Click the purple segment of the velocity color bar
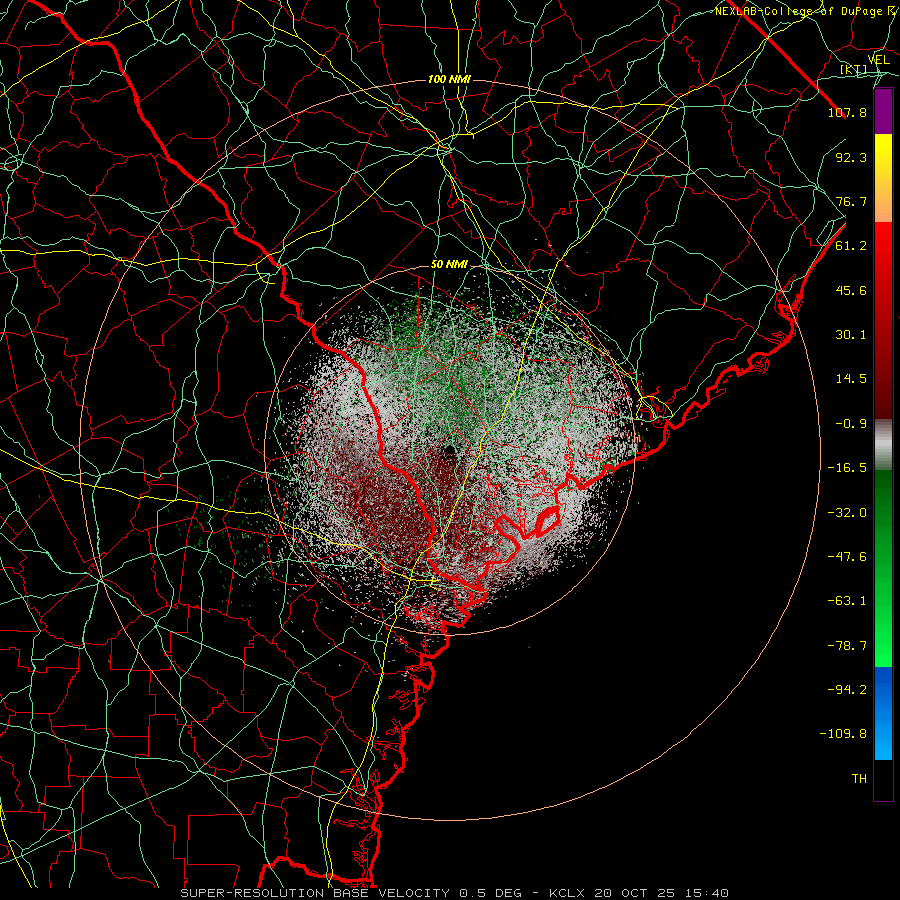This screenshot has width=900, height=900. pyautogui.click(x=883, y=111)
